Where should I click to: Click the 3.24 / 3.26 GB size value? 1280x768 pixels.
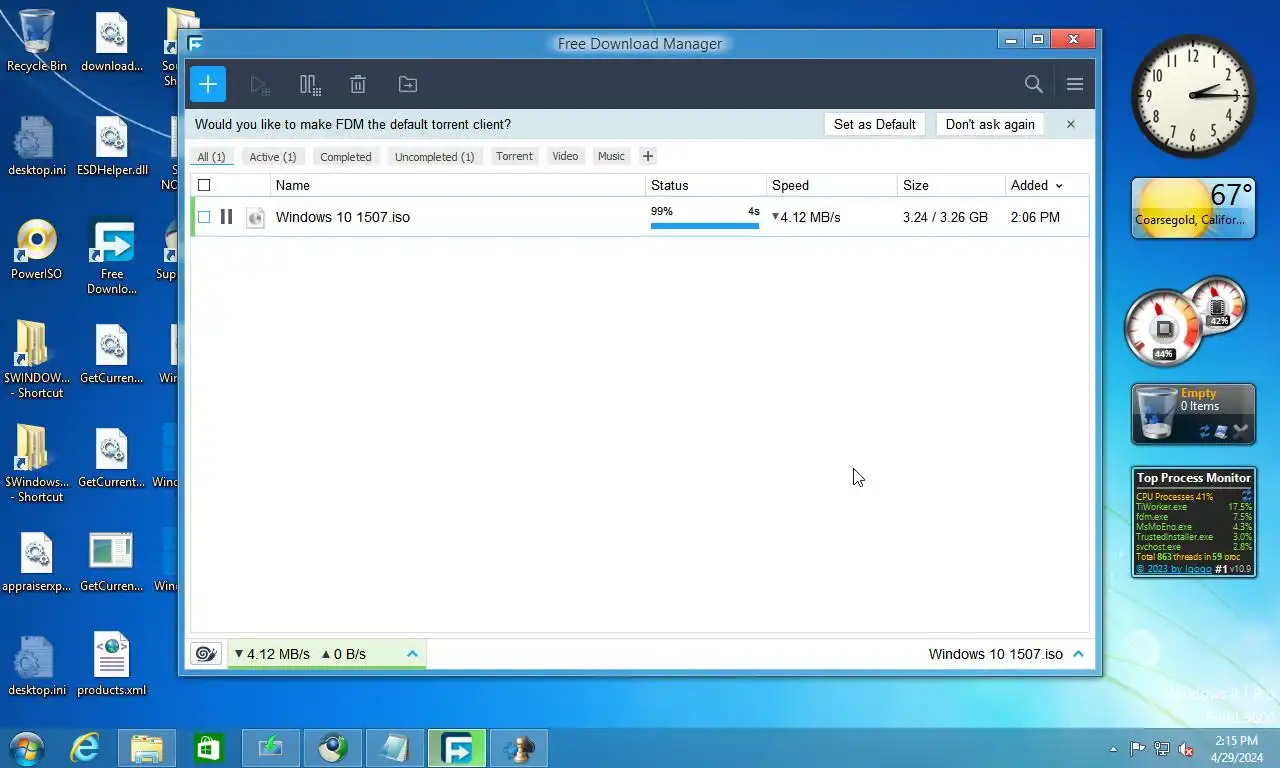[x=945, y=217]
